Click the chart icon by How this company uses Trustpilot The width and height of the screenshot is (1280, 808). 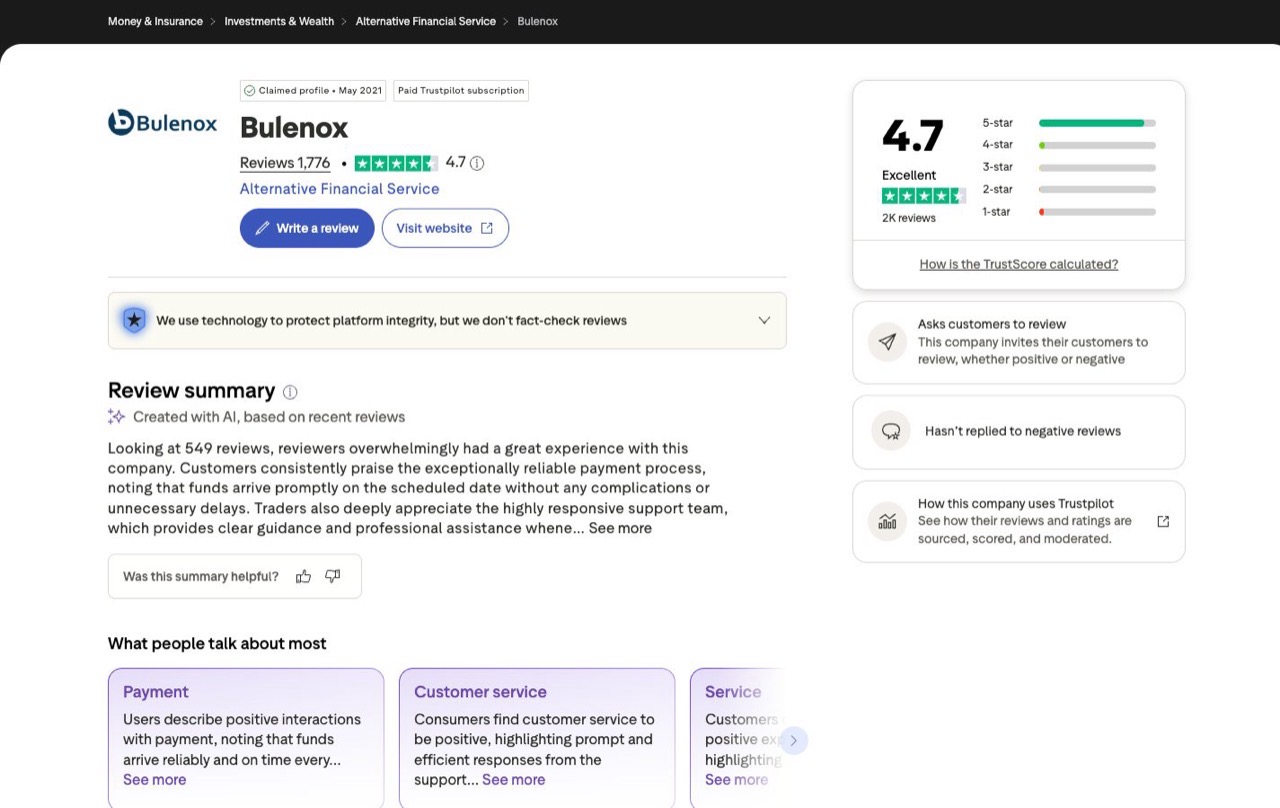(x=887, y=521)
